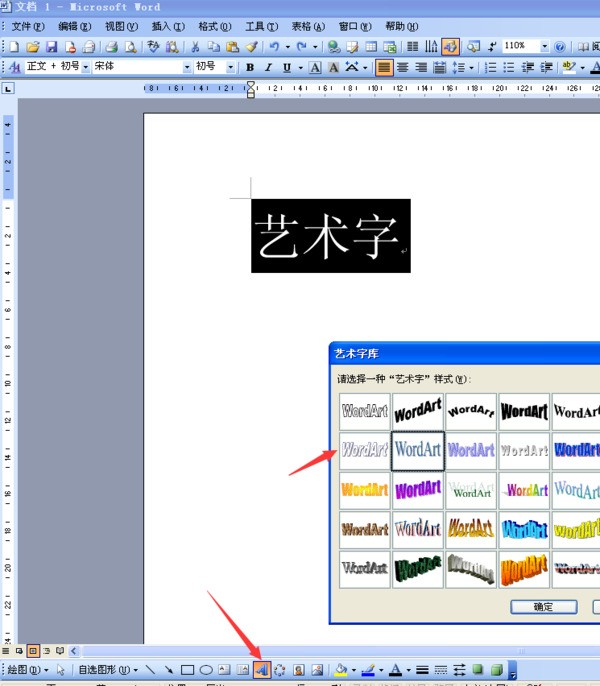Click the Format Painter brush icon
This screenshot has width=600, height=686.
point(252,46)
